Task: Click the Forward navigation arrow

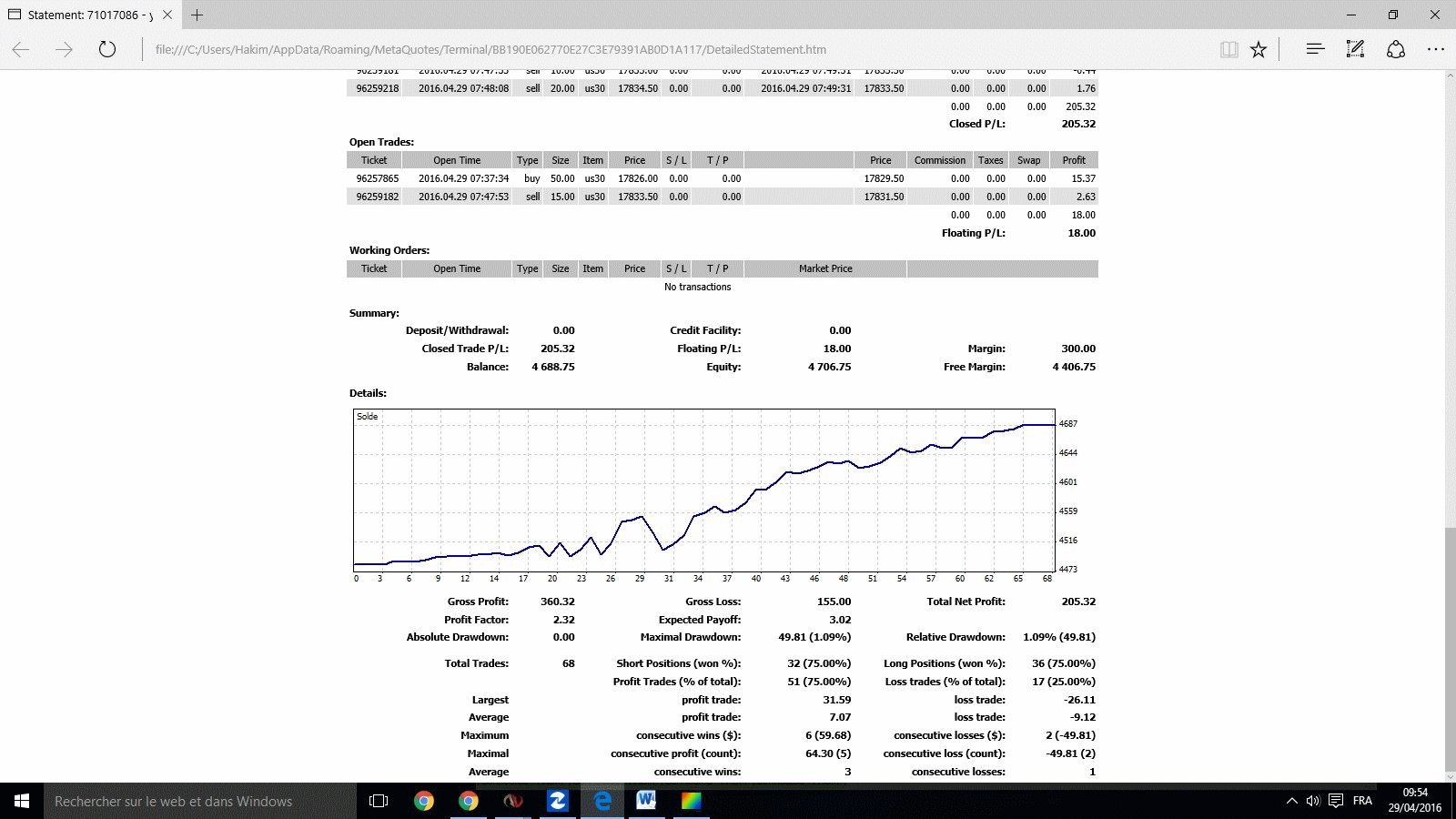Action: (x=64, y=49)
